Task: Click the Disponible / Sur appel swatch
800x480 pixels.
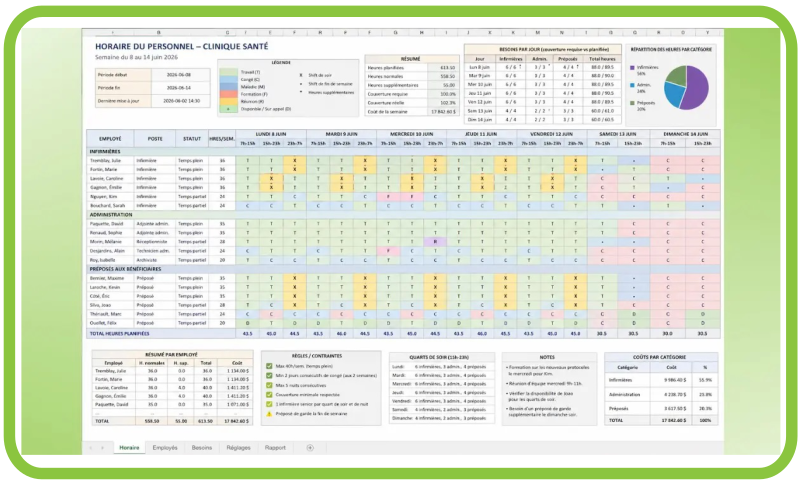Action: click(x=229, y=109)
